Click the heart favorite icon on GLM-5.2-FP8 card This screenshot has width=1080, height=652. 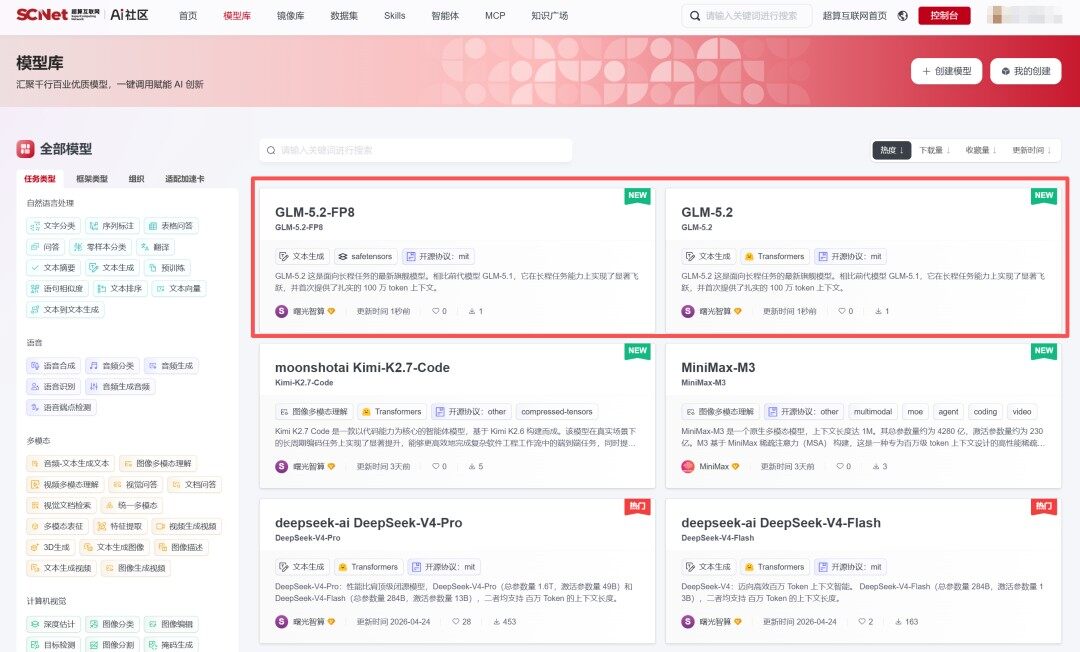(435, 311)
